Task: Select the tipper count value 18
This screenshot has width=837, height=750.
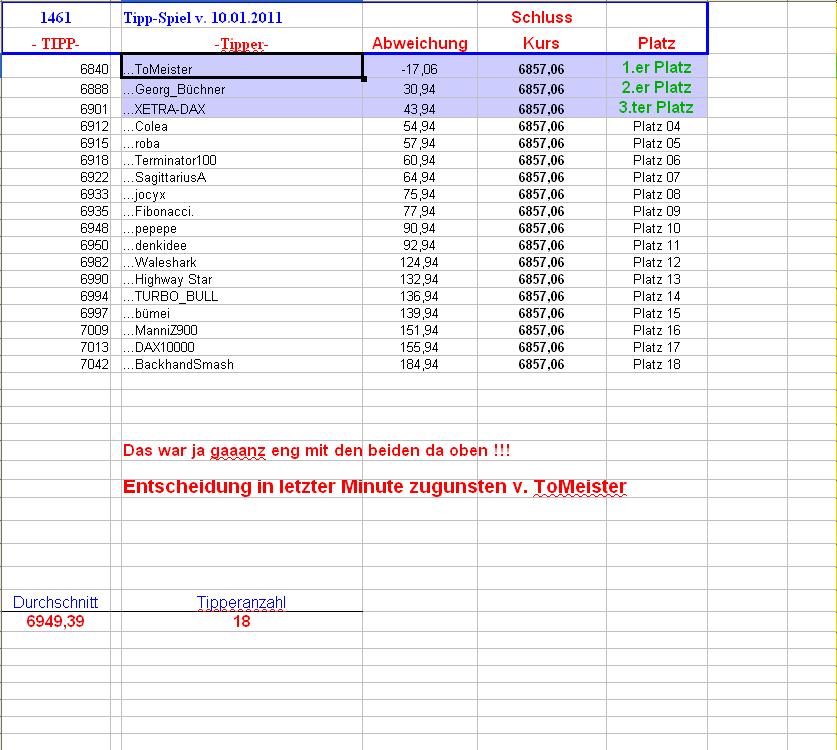Action: pos(242,621)
